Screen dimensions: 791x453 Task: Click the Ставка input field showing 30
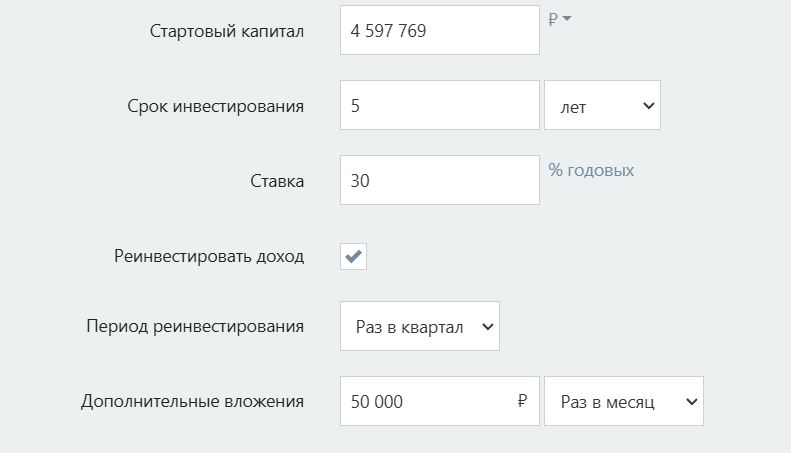(x=439, y=180)
